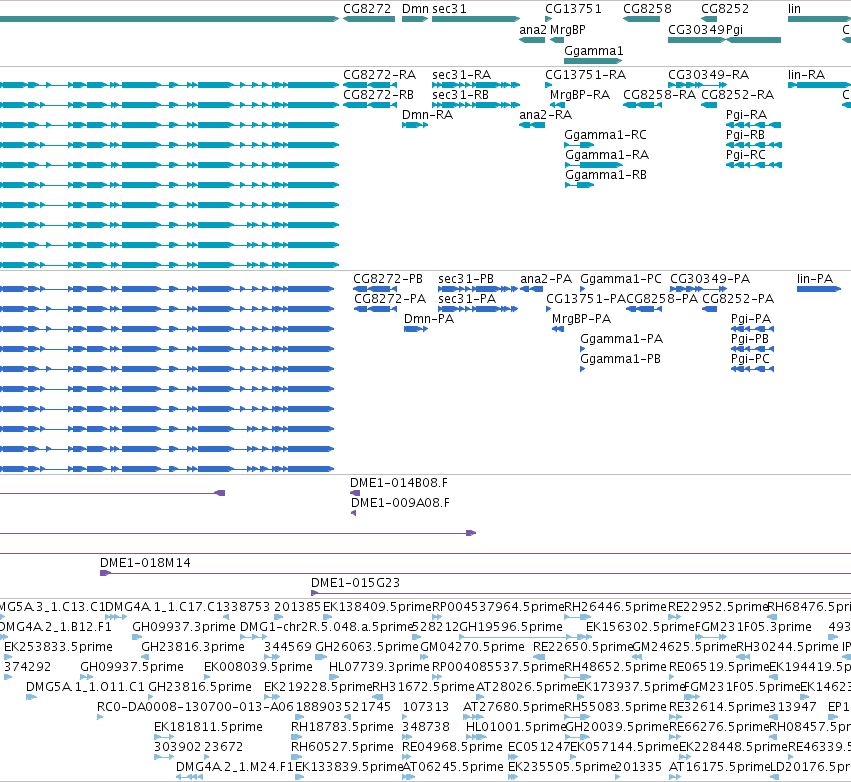
Task: Click transcript Ggamma1-RA
Action: 607,155
